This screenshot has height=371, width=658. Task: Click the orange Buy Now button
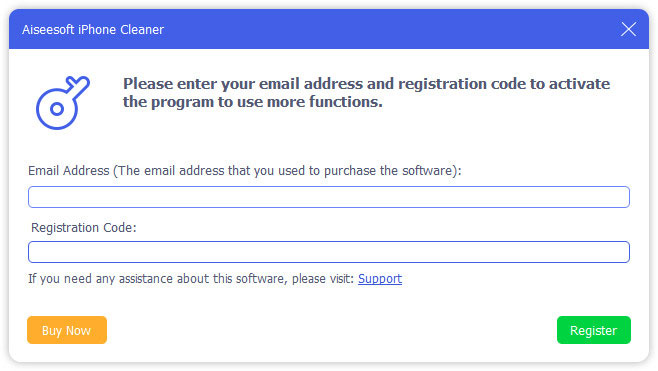point(67,330)
